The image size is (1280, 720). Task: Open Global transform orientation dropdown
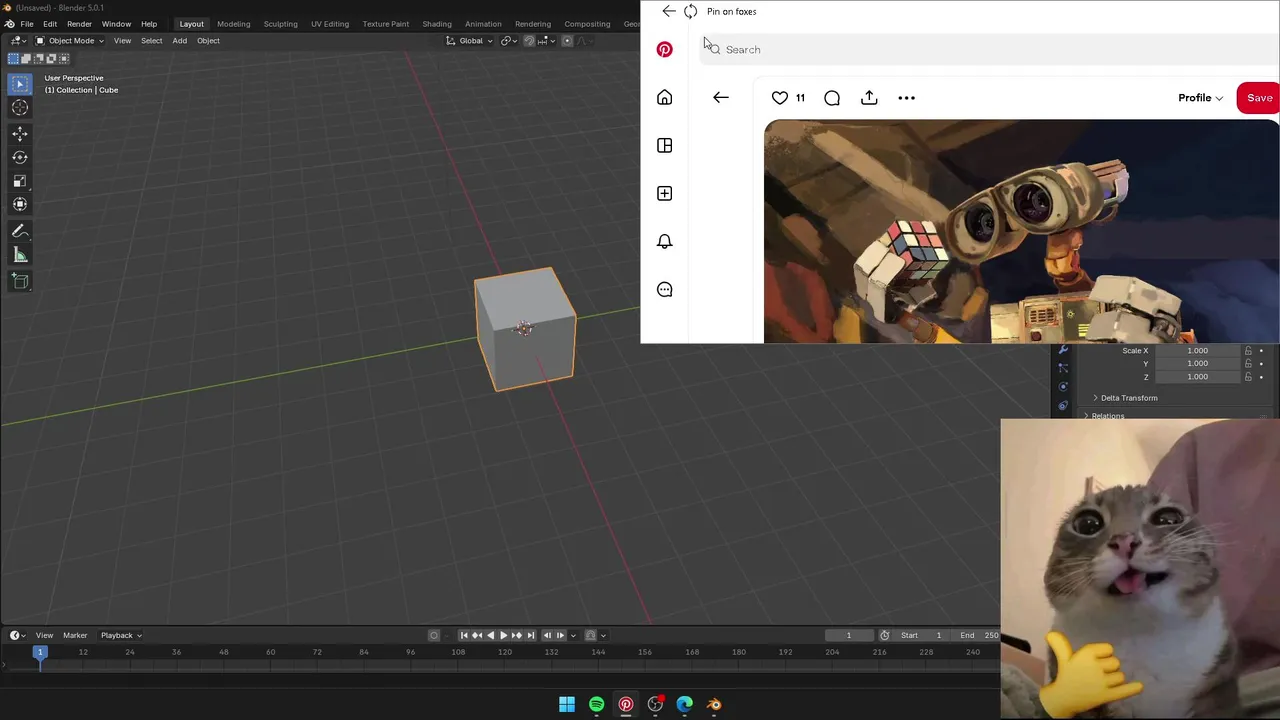(469, 41)
